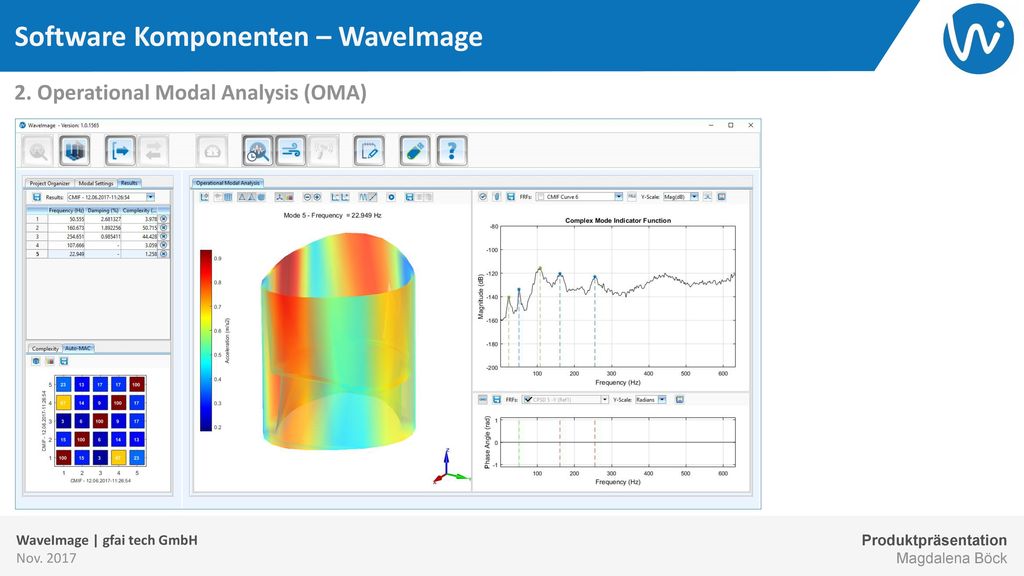This screenshot has height=576, width=1024.
Task: Click the window icon right of Radians
Action: [680, 399]
